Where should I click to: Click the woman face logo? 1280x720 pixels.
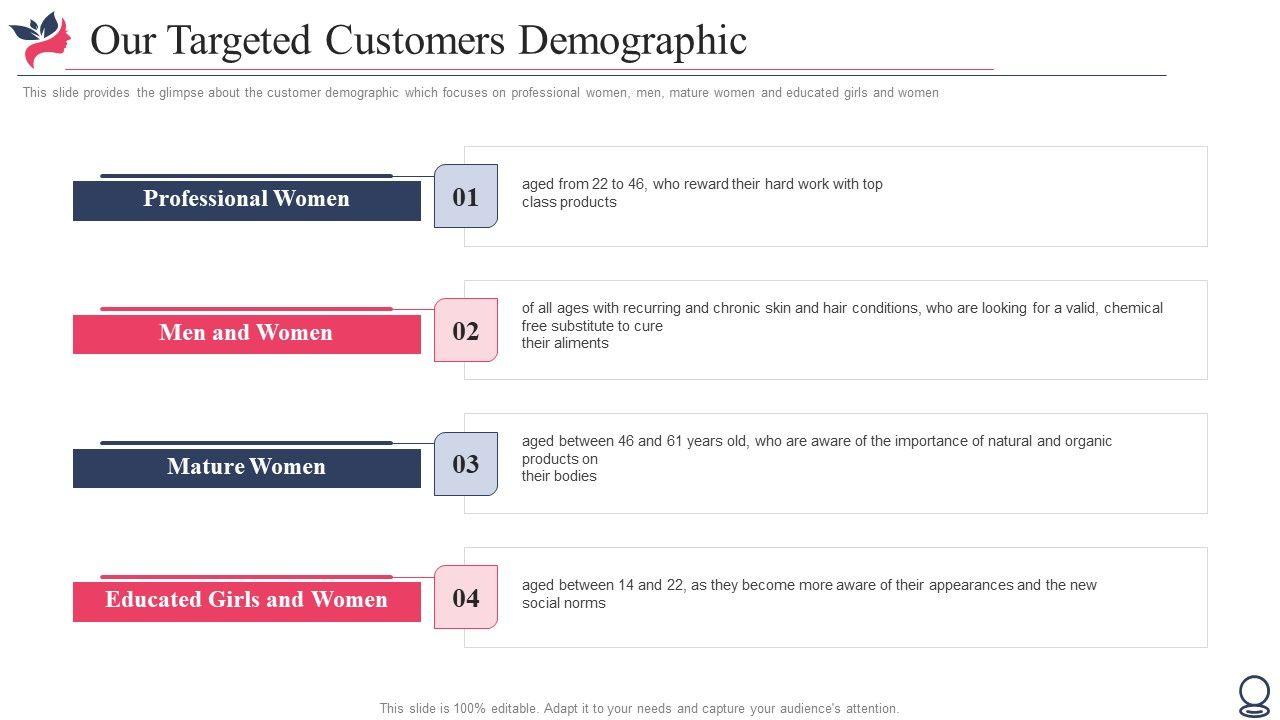point(41,39)
